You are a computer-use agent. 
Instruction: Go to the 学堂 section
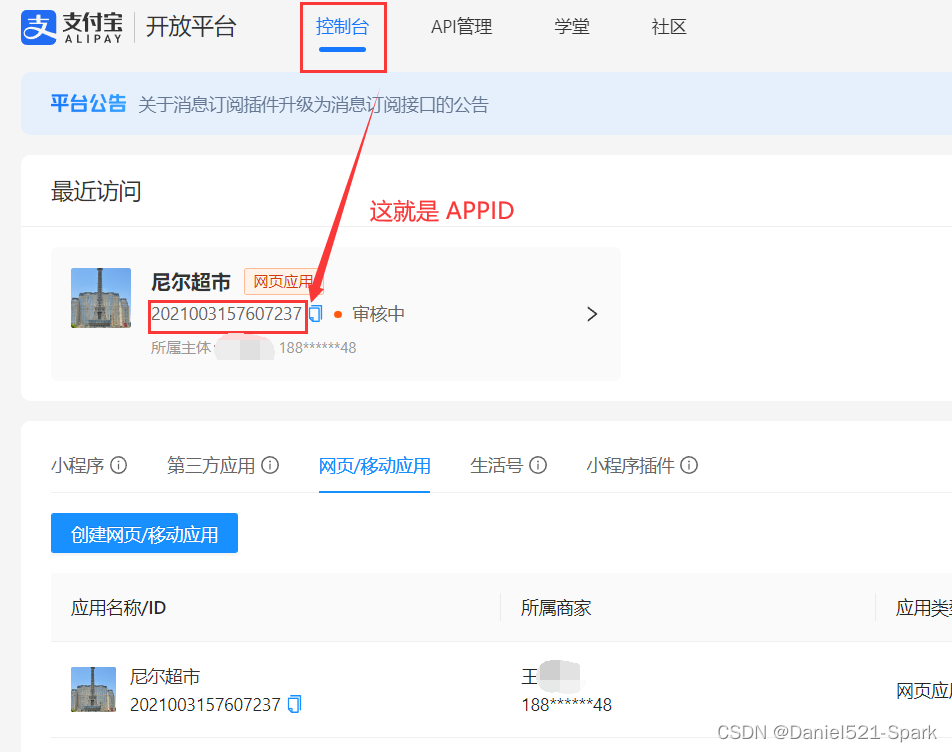(x=572, y=27)
